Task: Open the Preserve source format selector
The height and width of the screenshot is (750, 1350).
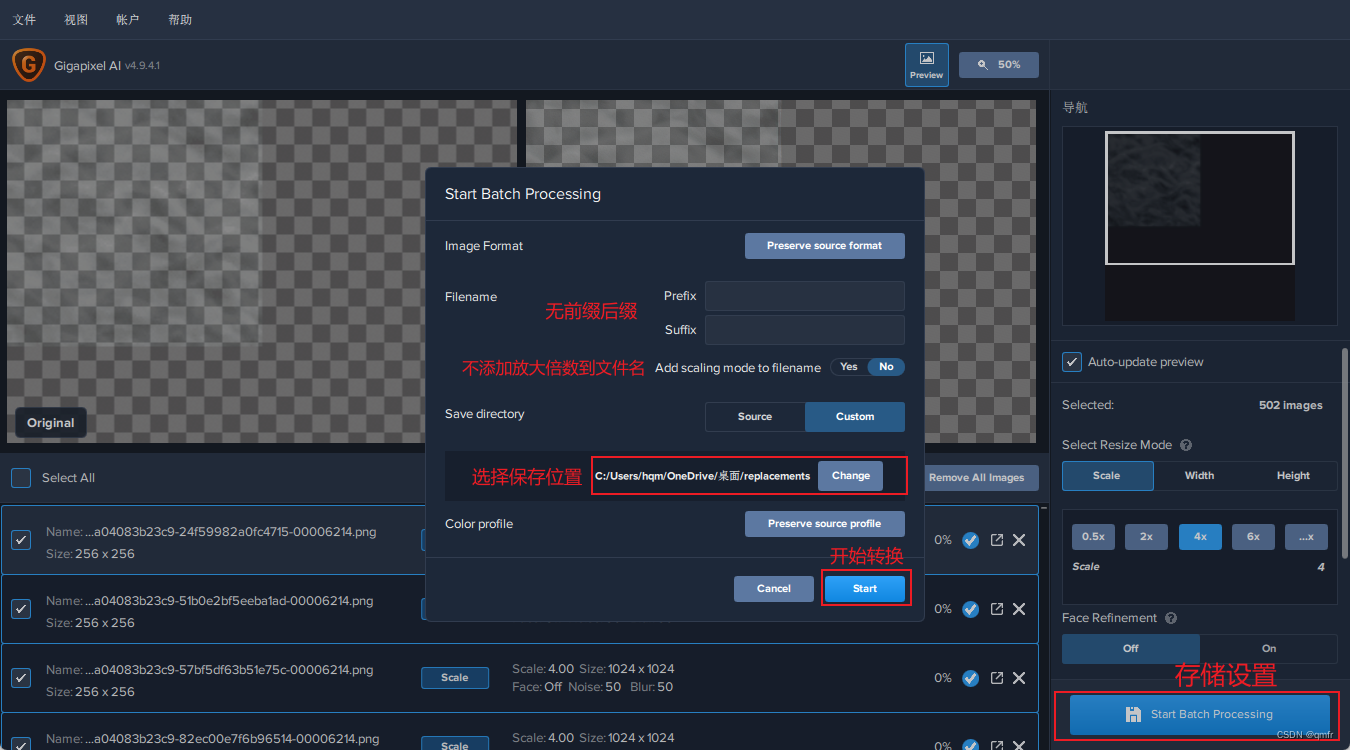Action: (x=824, y=245)
